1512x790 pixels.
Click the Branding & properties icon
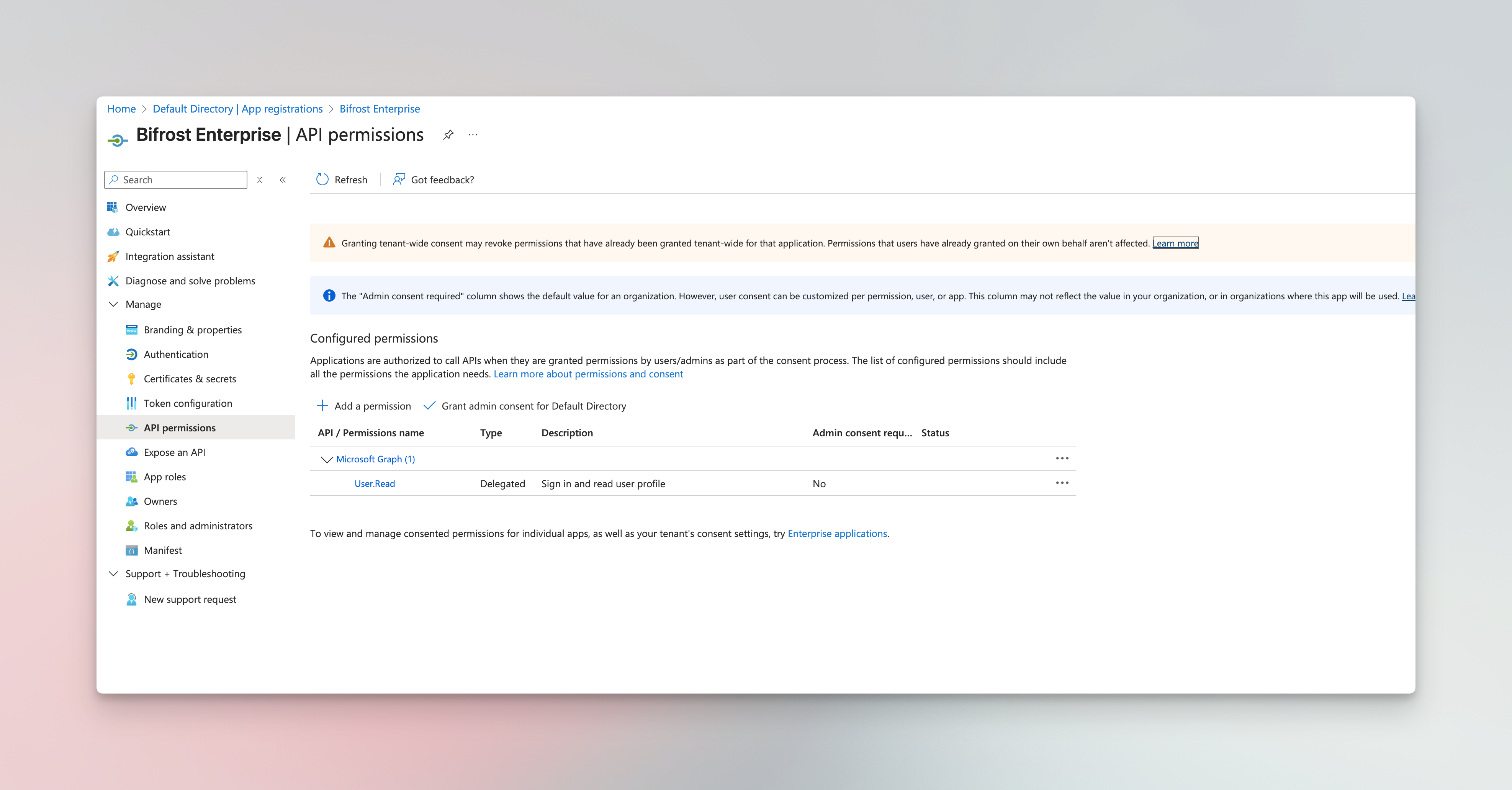pos(131,330)
